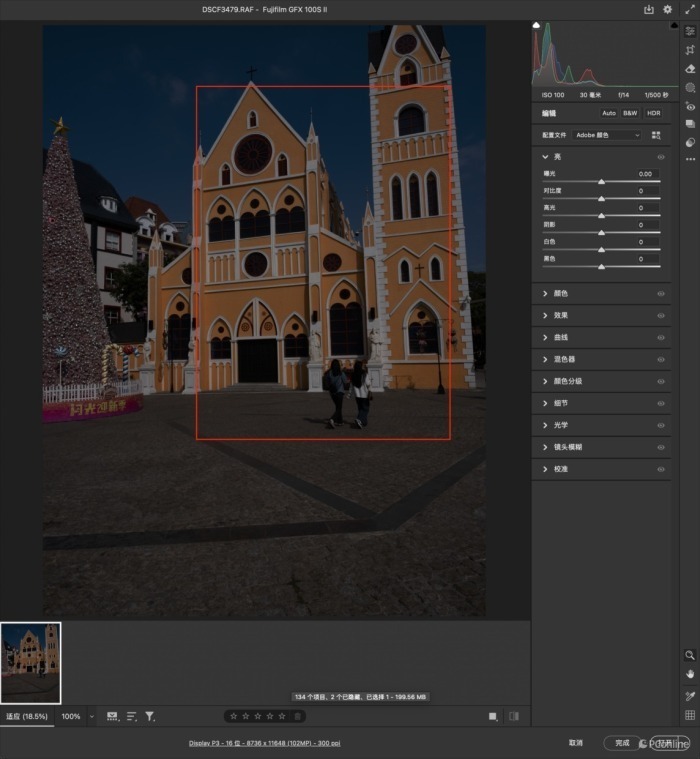Set rating to first star

click(x=233, y=716)
